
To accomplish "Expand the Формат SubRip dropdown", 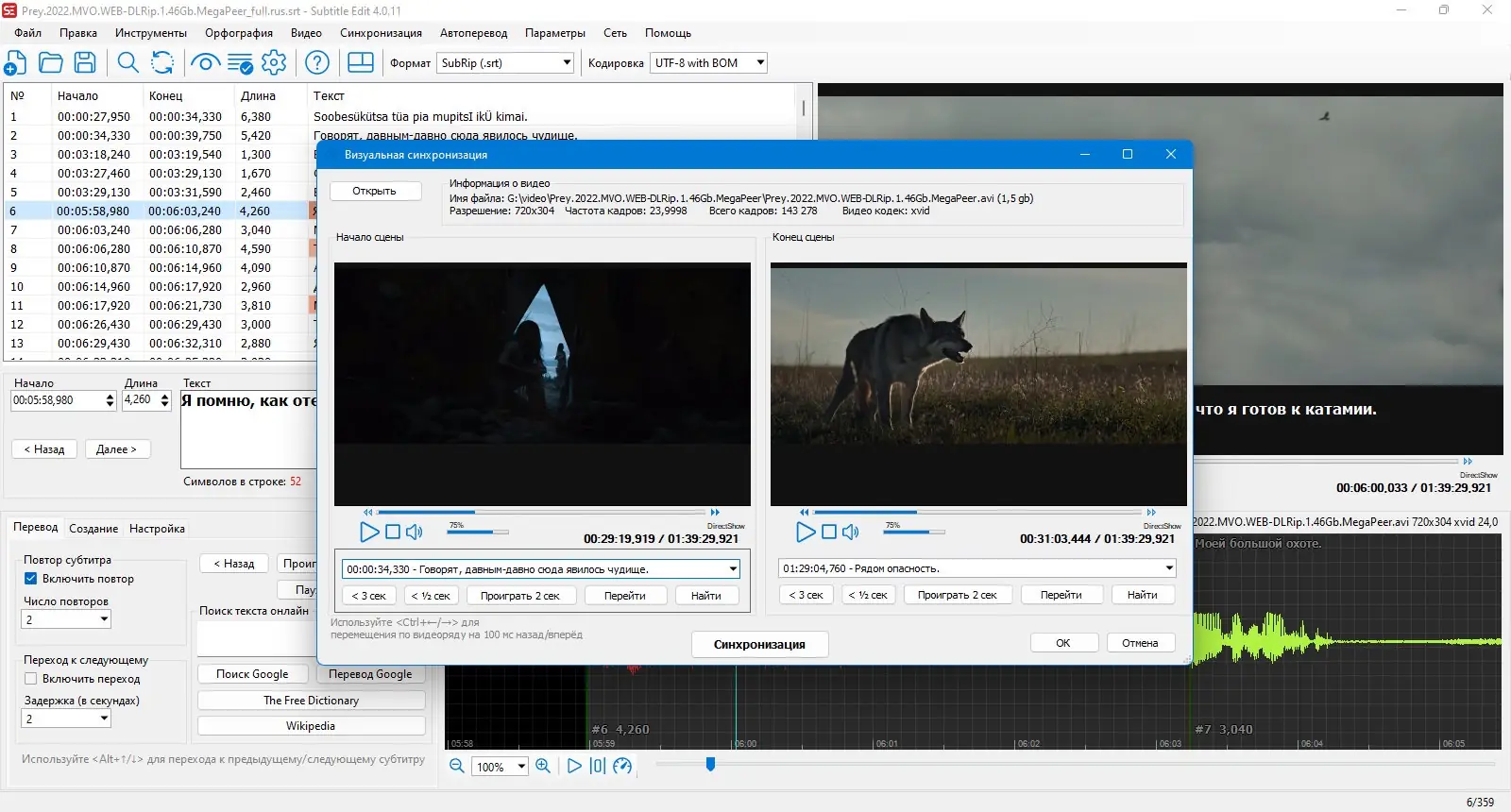I will click(x=567, y=63).
